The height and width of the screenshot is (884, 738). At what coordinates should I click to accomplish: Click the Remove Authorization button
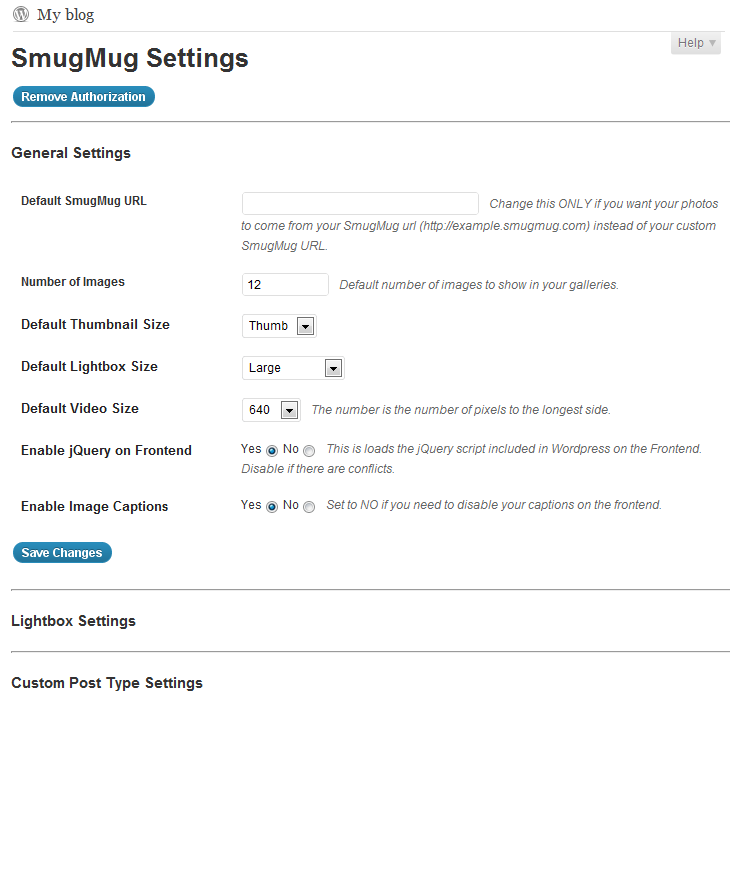coord(83,96)
